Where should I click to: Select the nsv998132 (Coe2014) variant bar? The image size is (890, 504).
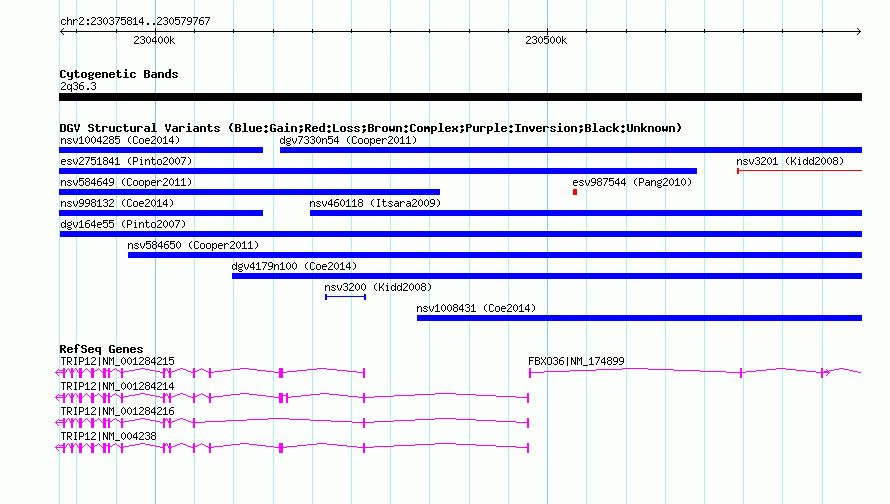[x=161, y=213]
